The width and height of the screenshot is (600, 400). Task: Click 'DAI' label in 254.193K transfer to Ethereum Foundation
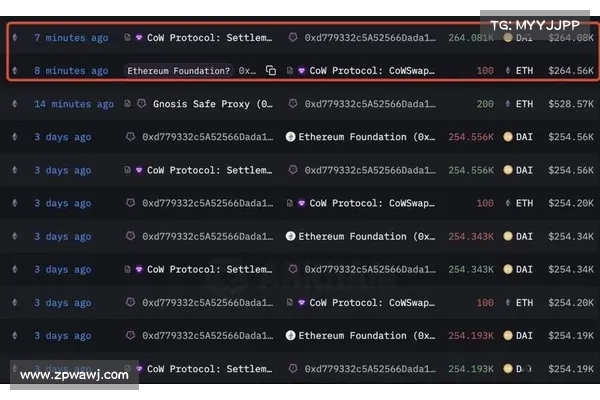[x=524, y=336]
